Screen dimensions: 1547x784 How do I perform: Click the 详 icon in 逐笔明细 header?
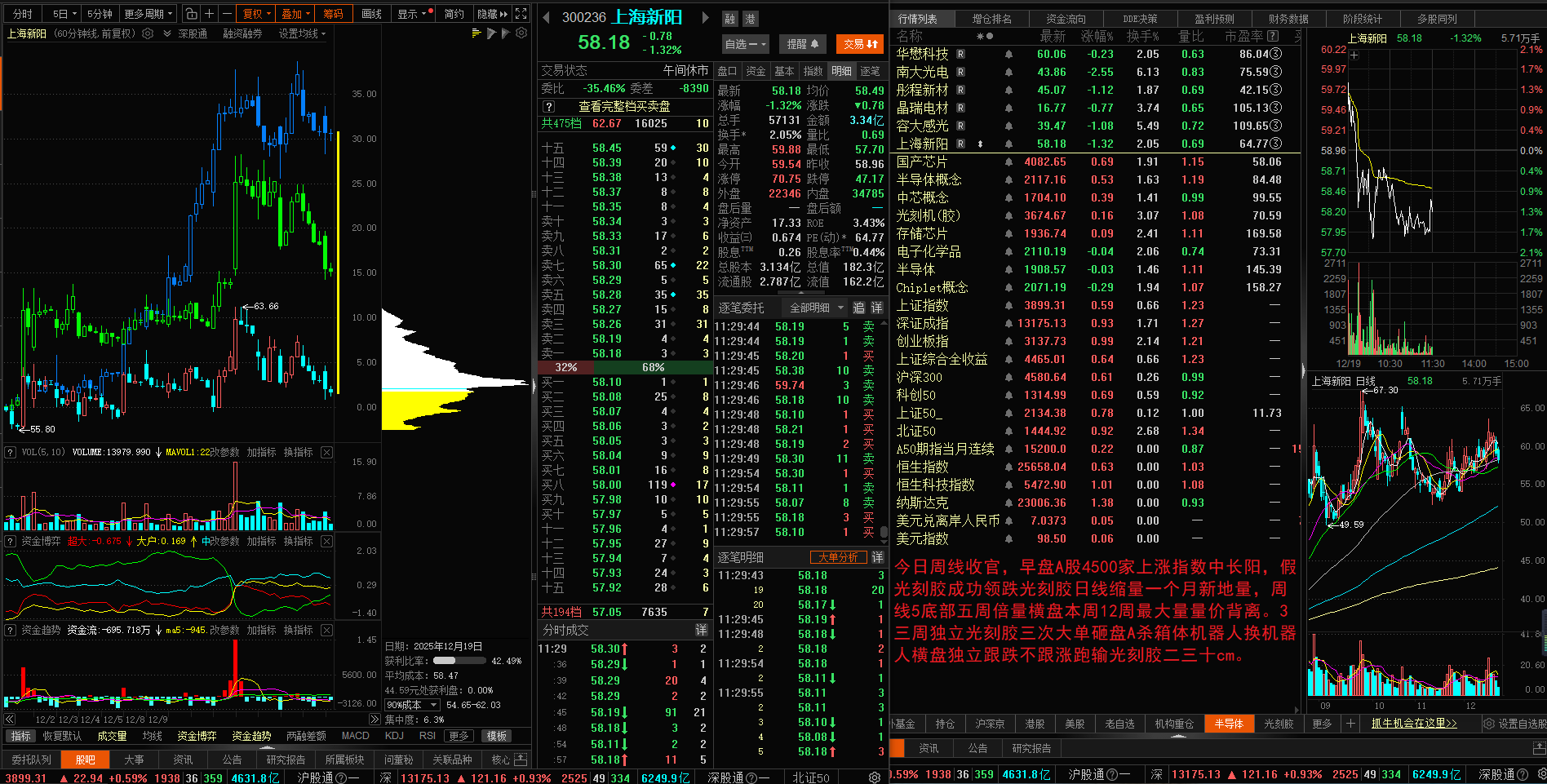877,557
